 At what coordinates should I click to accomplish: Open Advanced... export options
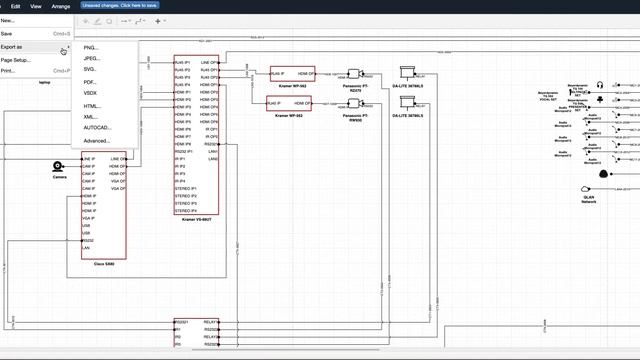104,141
